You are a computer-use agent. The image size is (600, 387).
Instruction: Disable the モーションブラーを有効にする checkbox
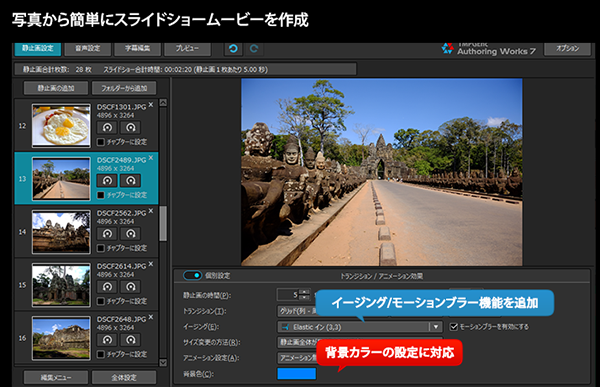coord(454,327)
